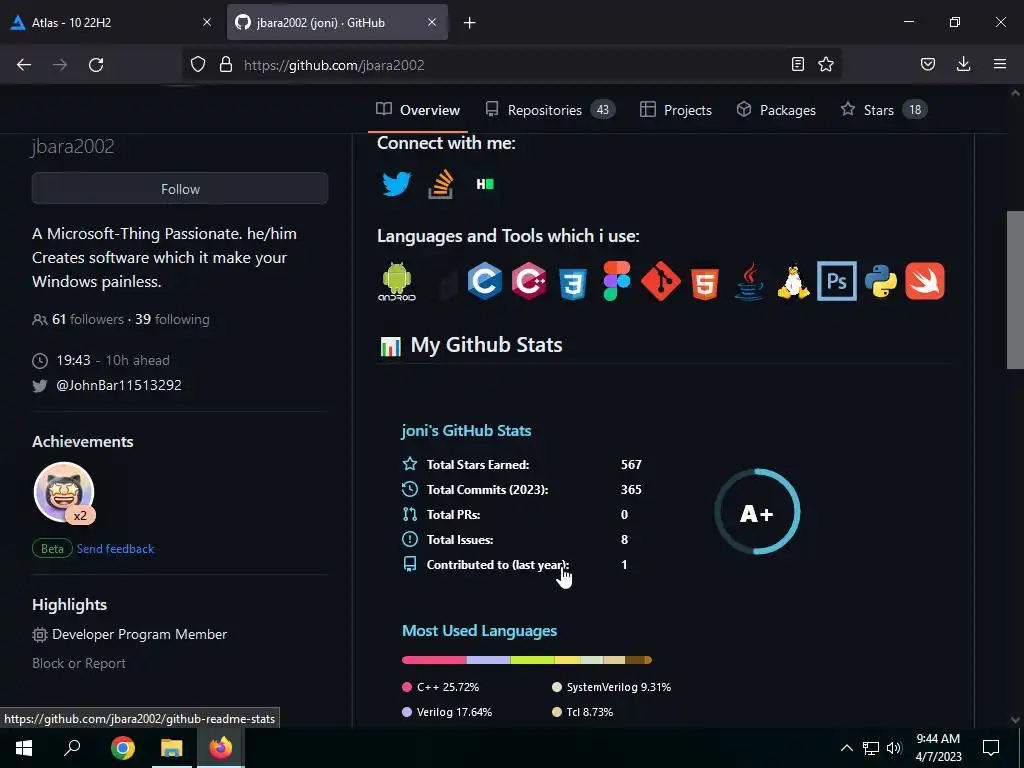Screen dimensions: 1024x768
Task: Open the Twitter profile icon under Connect with me
Action: (x=396, y=184)
